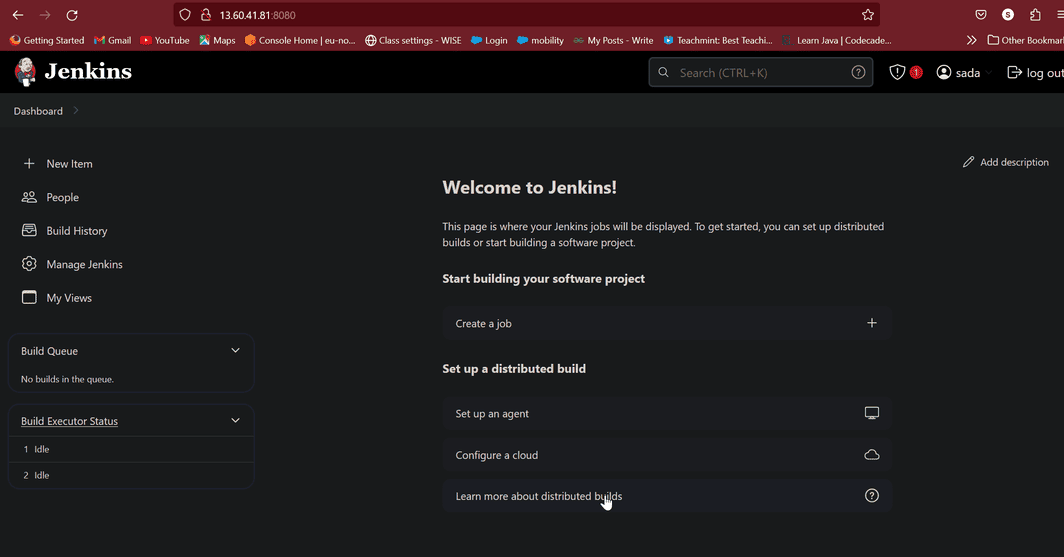Reload the page with refresh icon
The width and height of the screenshot is (1064, 557).
(72, 15)
